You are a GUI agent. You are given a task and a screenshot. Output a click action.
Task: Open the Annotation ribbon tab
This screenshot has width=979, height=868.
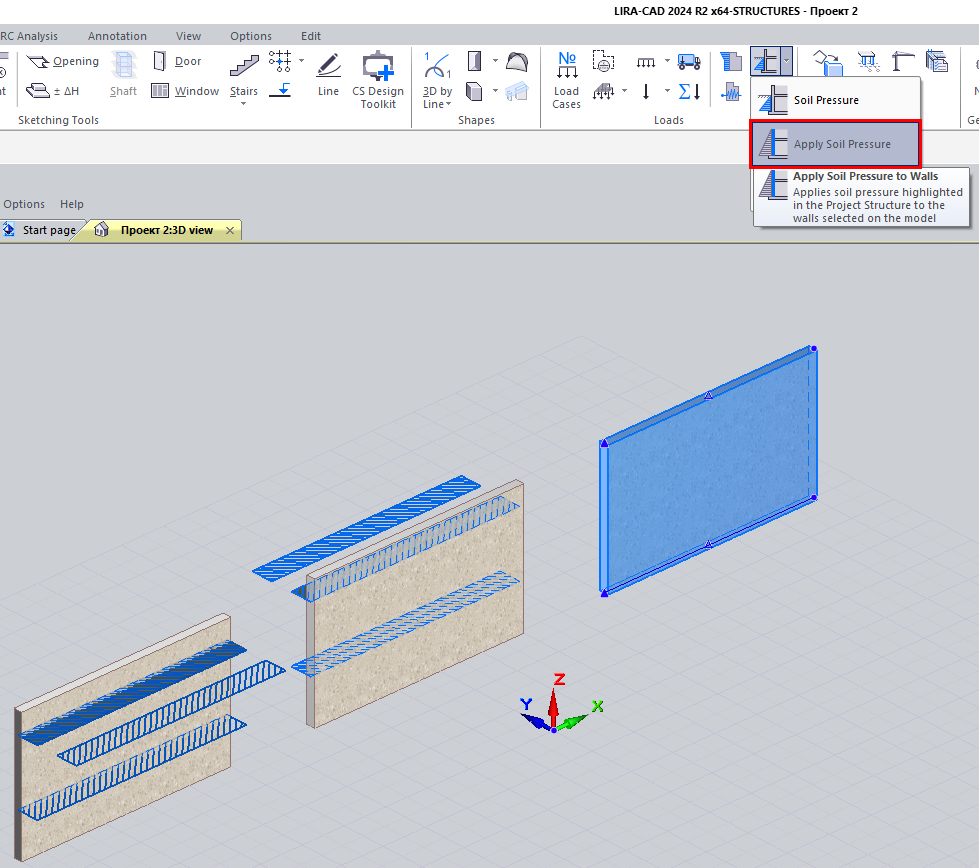click(117, 36)
